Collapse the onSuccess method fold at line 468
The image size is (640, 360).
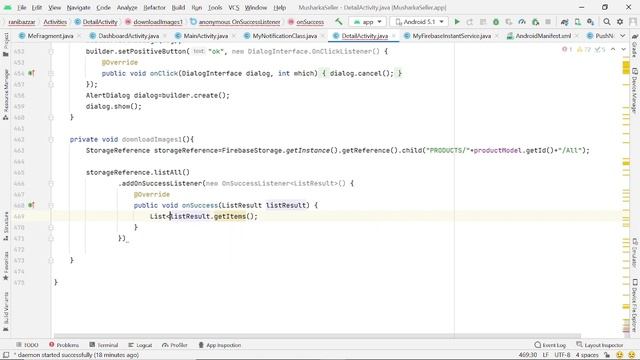(51, 205)
